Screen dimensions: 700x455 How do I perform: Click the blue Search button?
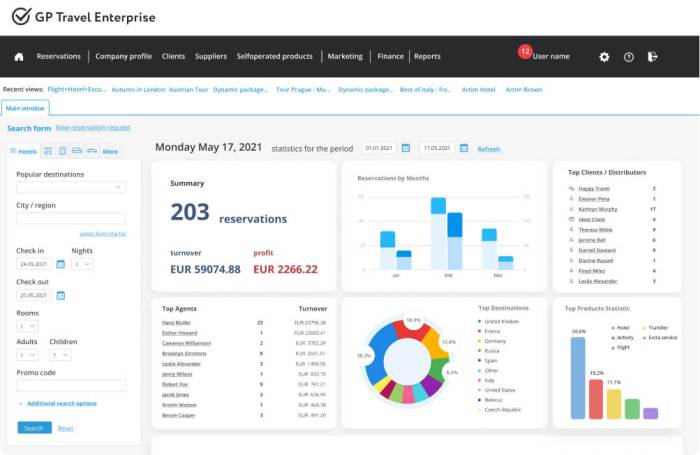click(x=34, y=428)
